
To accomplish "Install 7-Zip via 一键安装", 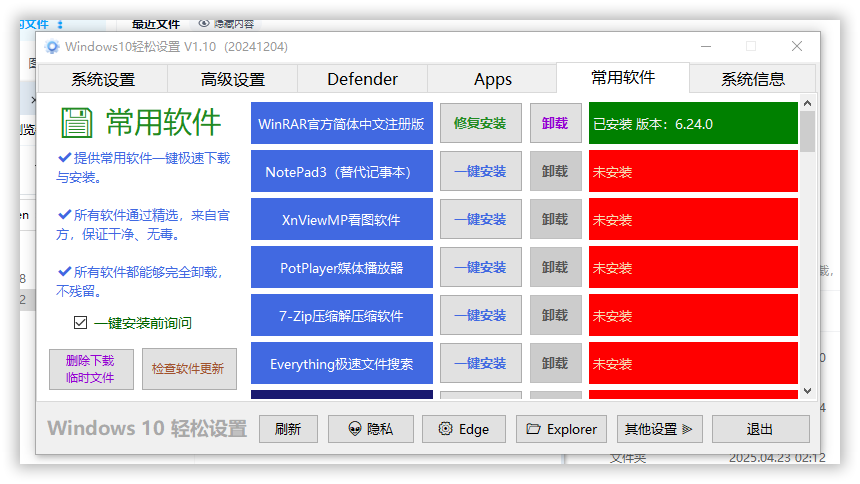I will (x=480, y=316).
